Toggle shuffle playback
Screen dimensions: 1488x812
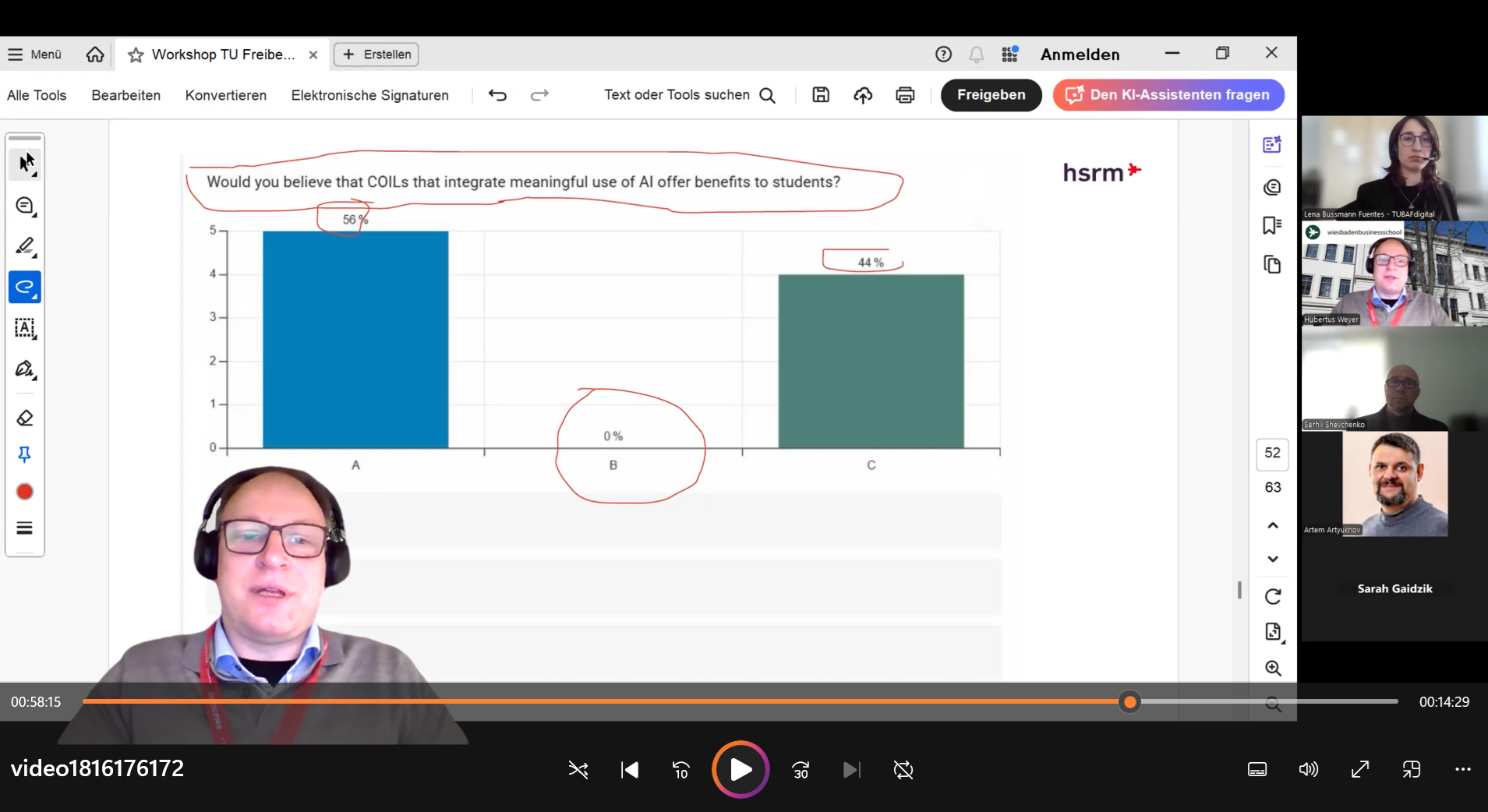pyautogui.click(x=578, y=770)
